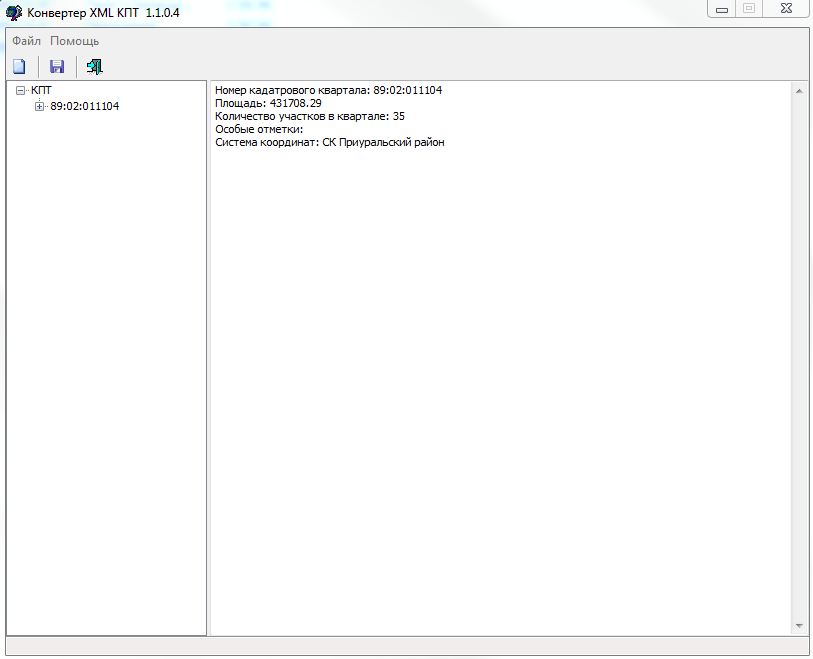Click the Система координат line

click(x=330, y=143)
